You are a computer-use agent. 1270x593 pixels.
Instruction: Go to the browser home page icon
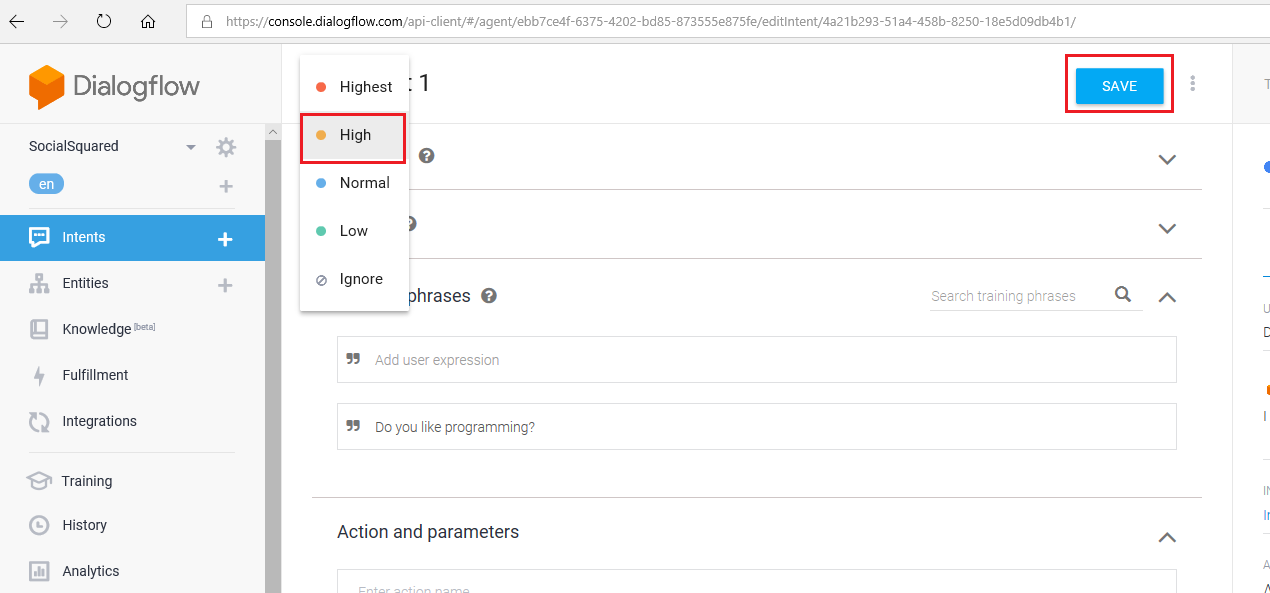(x=148, y=21)
